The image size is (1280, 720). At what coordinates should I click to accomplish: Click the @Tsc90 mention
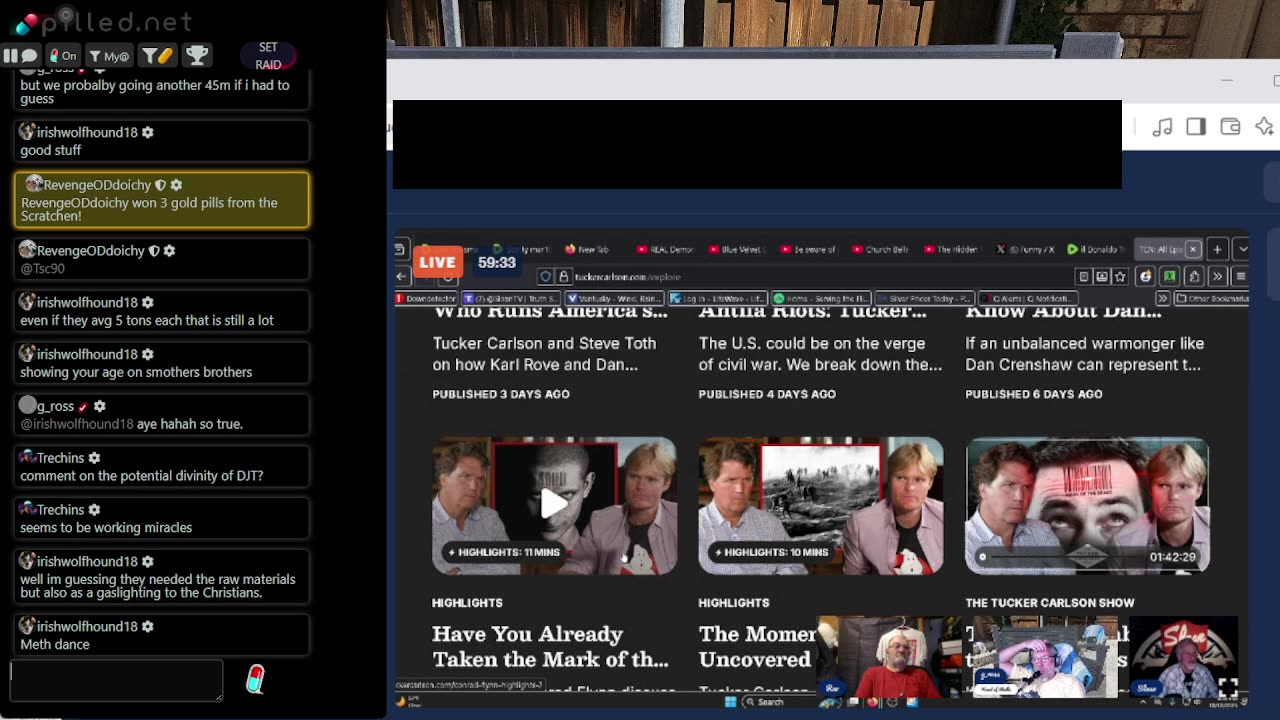[42, 268]
